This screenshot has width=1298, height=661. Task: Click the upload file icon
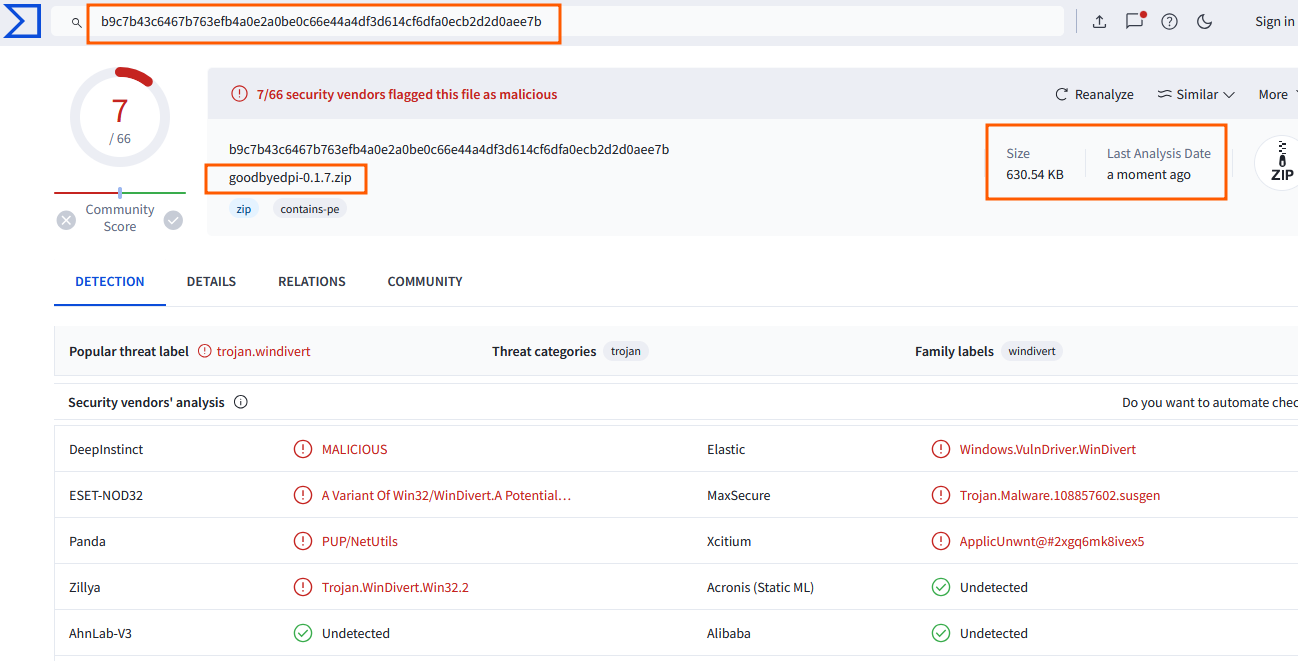point(1099,21)
